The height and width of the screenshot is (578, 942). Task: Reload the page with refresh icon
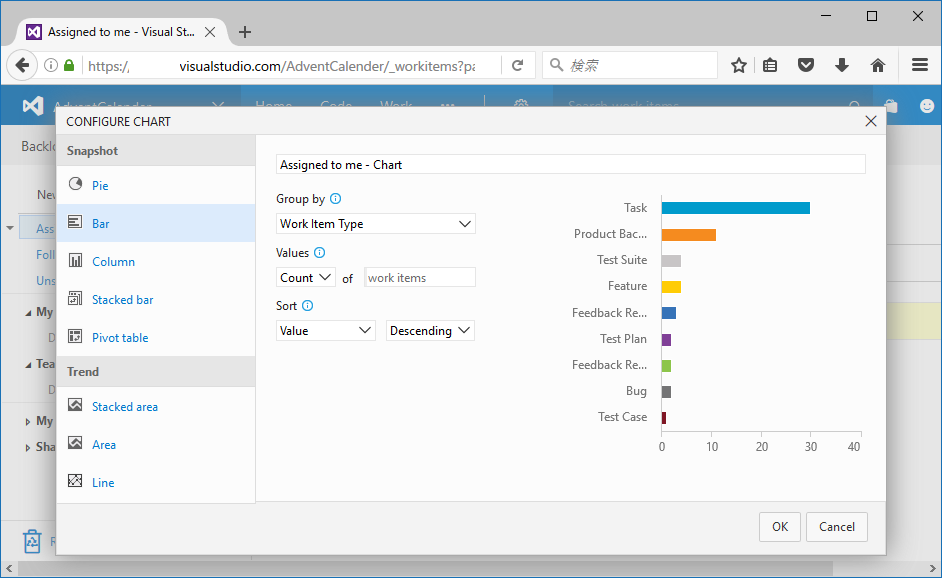pyautogui.click(x=517, y=65)
